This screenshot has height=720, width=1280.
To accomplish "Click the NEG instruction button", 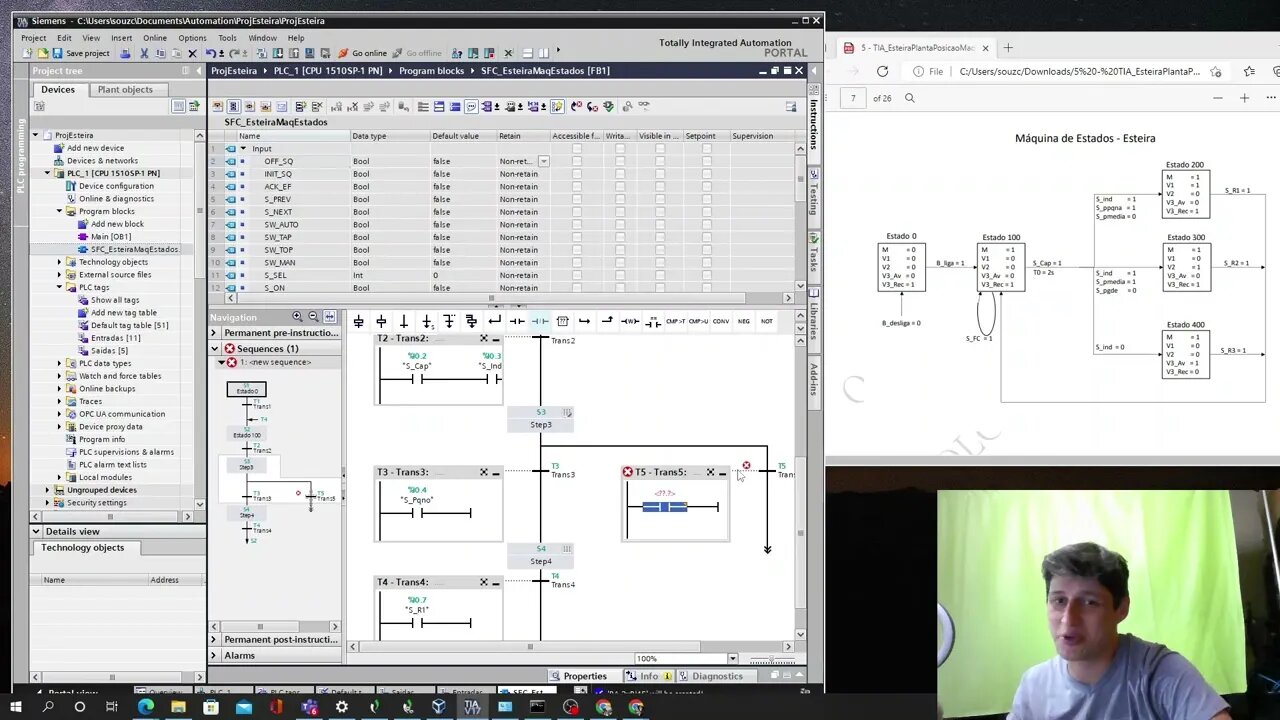I will 744,321.
